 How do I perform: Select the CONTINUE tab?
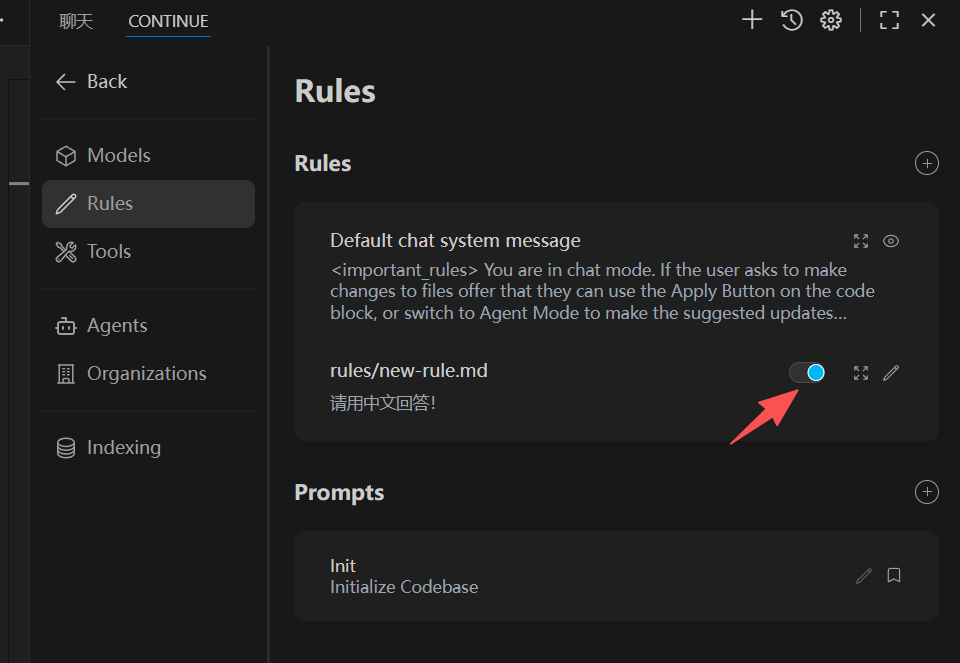[167, 20]
